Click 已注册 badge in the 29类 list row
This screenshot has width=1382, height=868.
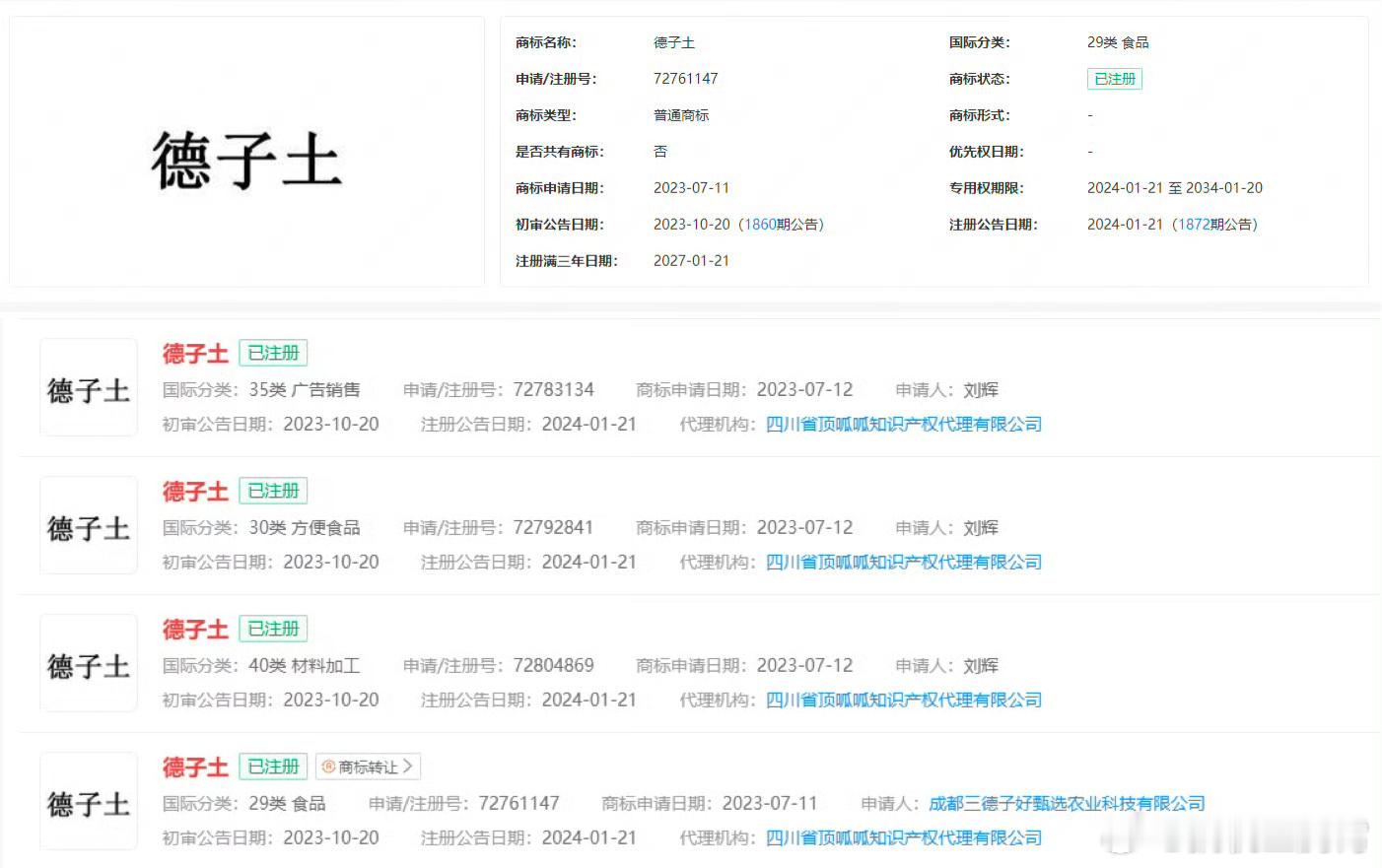(273, 767)
